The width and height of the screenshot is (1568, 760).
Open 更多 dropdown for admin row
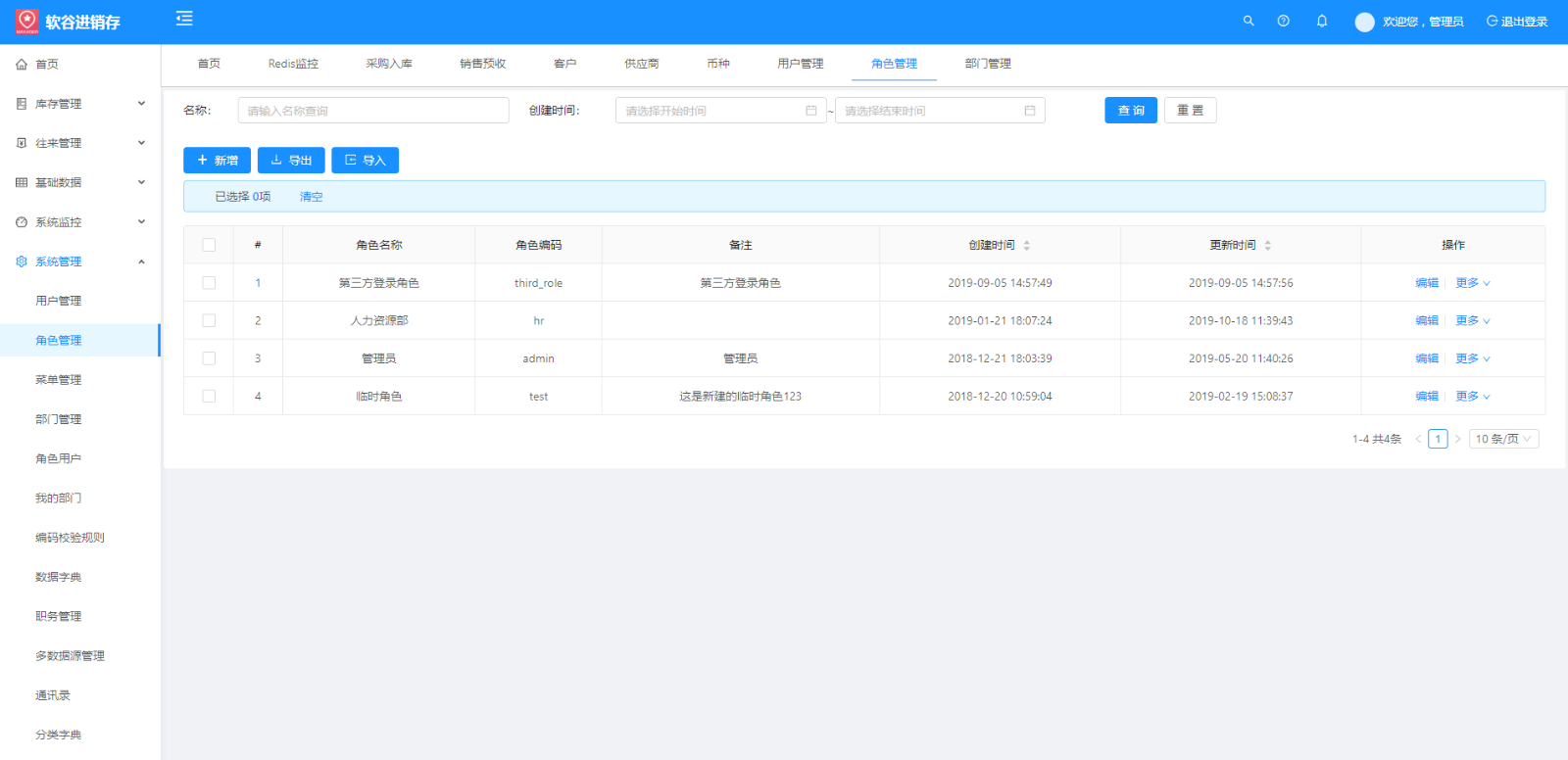(x=1473, y=358)
